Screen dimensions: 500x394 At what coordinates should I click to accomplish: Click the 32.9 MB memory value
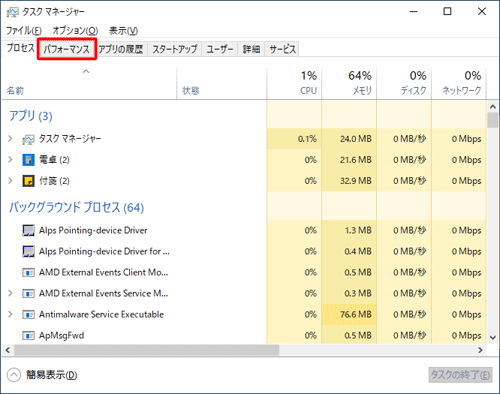355,181
